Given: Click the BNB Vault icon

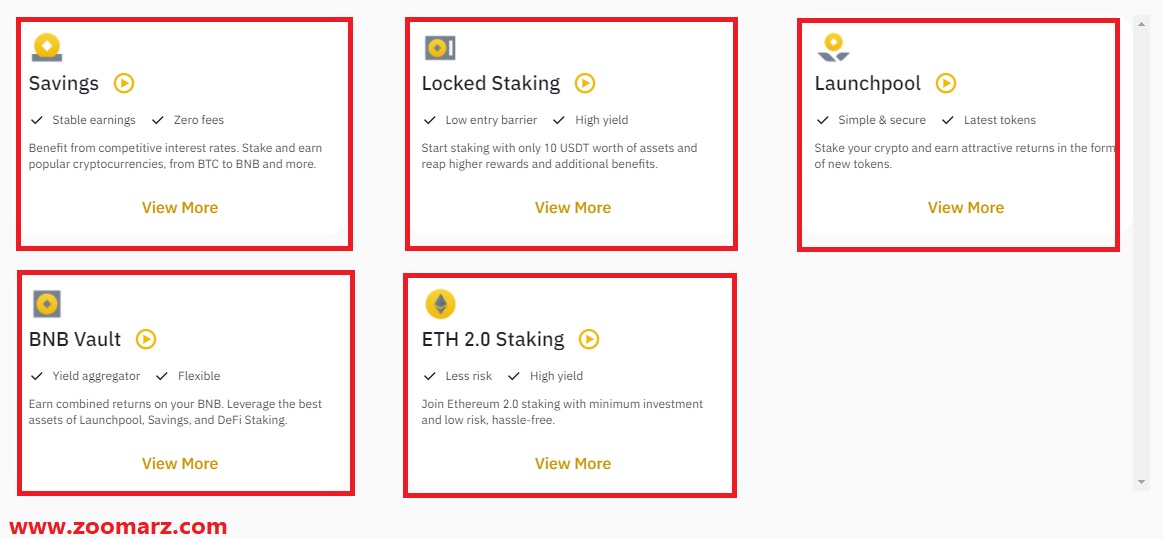Looking at the screenshot, I should (47, 304).
